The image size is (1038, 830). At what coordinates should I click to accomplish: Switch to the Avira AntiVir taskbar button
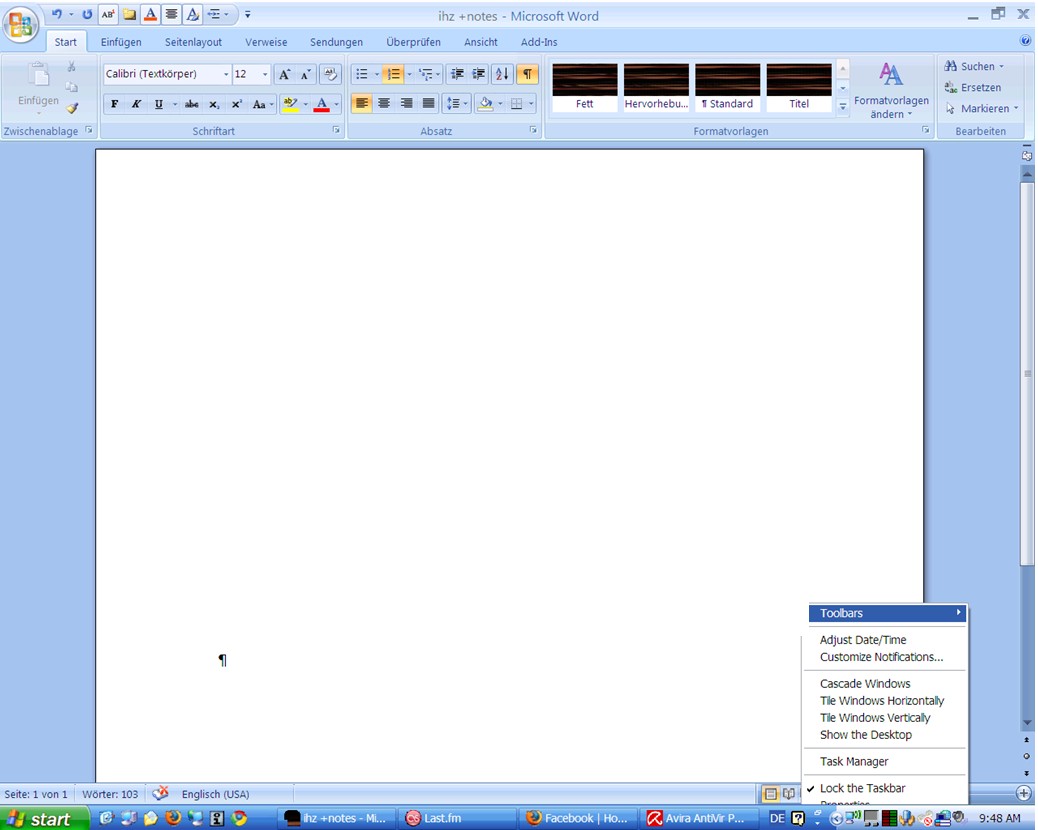click(x=698, y=818)
